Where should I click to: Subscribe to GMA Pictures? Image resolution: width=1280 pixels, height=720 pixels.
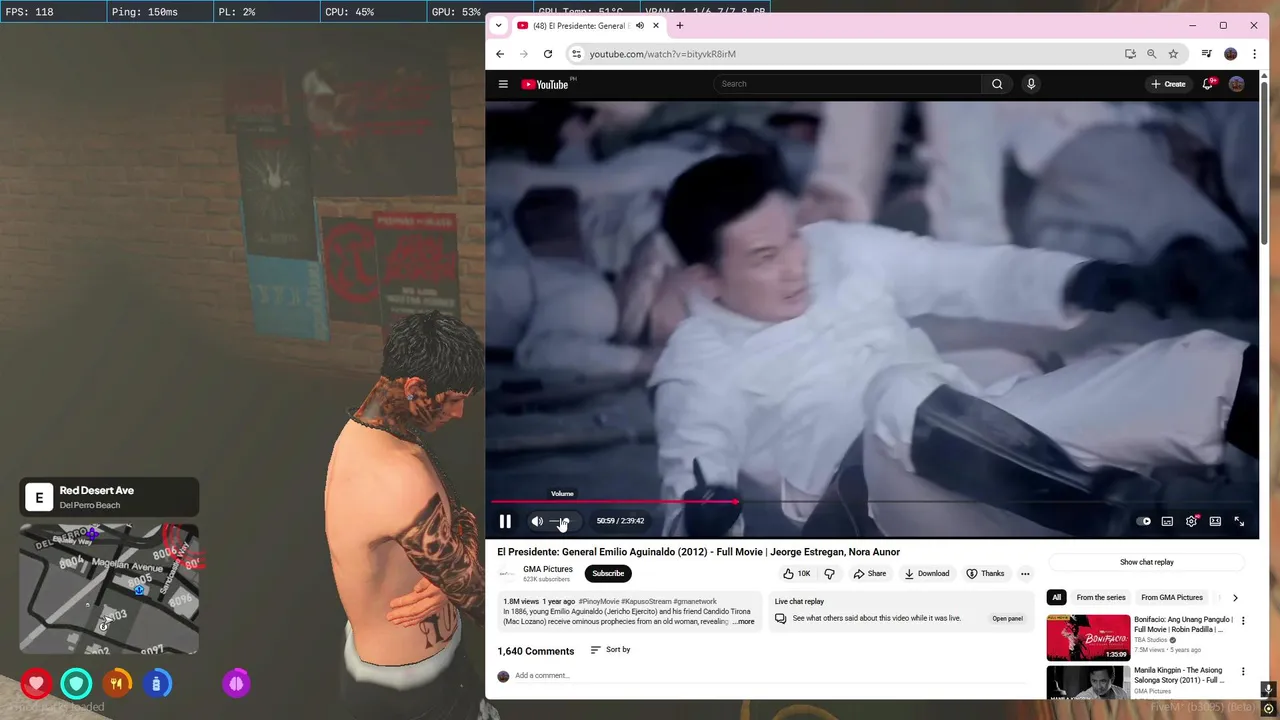pyautogui.click(x=608, y=573)
